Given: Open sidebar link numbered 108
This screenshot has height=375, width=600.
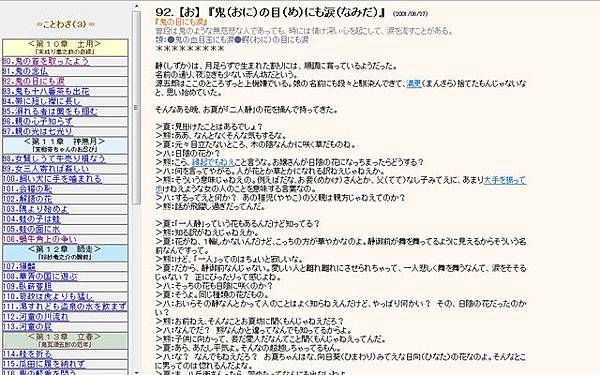Looking at the screenshot, I should click(40, 276).
